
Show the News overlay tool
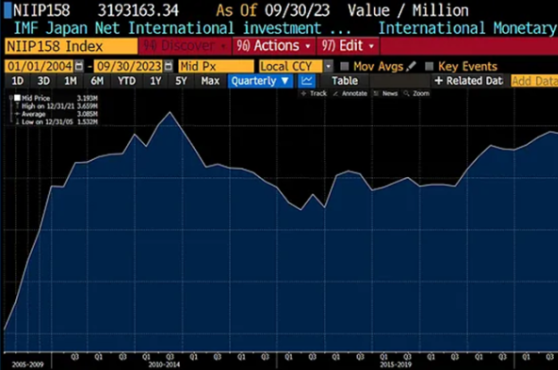pos(385,93)
